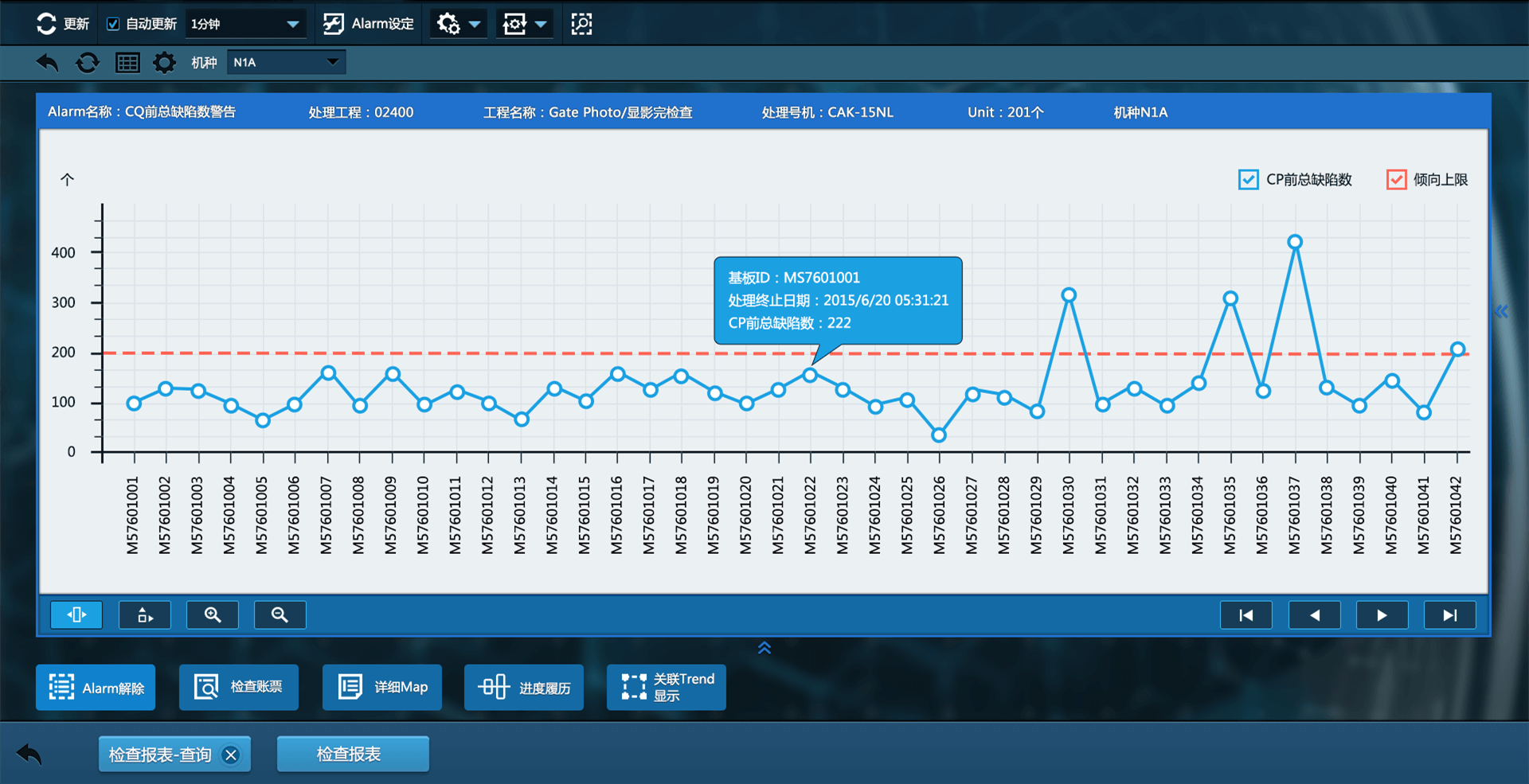Go to next chart page
The image size is (1529, 784).
point(1382,614)
